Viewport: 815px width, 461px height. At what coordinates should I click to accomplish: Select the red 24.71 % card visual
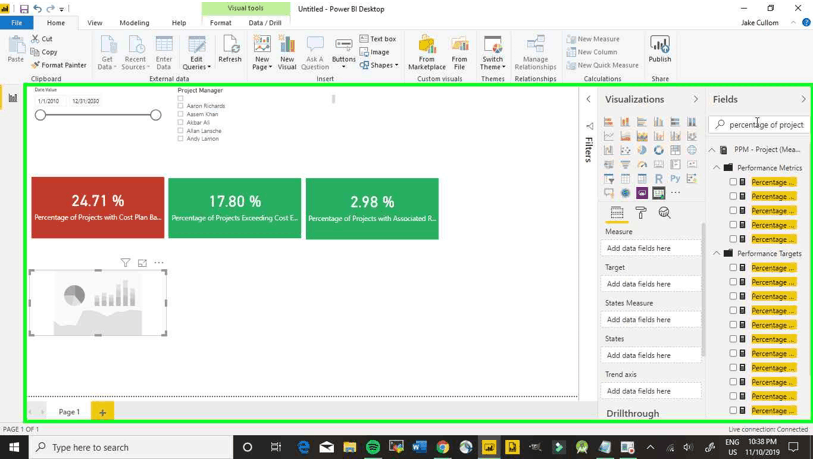[98, 208]
